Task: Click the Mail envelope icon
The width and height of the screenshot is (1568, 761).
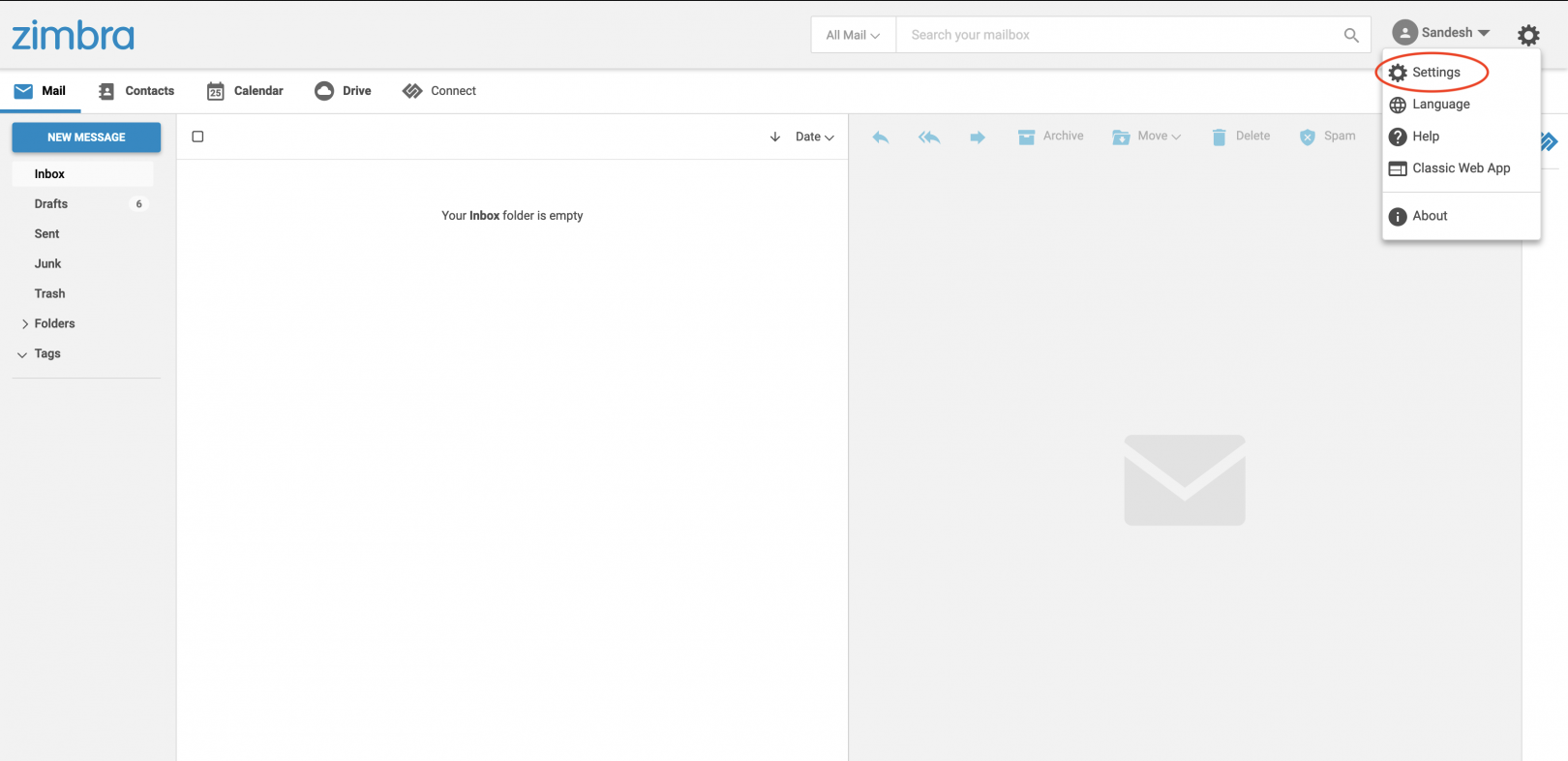Action: click(23, 91)
